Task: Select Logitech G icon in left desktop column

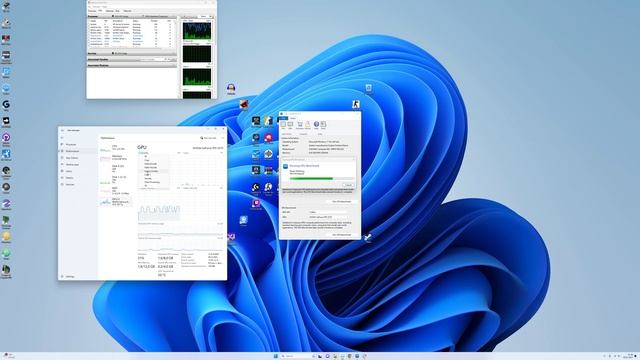Action: tap(6, 105)
